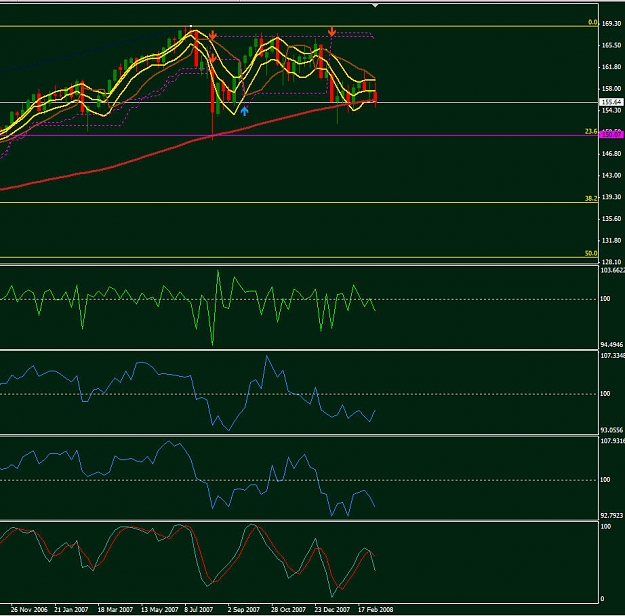Click the 128.10 price axis value
The width and height of the screenshot is (625, 616).
(x=611, y=262)
